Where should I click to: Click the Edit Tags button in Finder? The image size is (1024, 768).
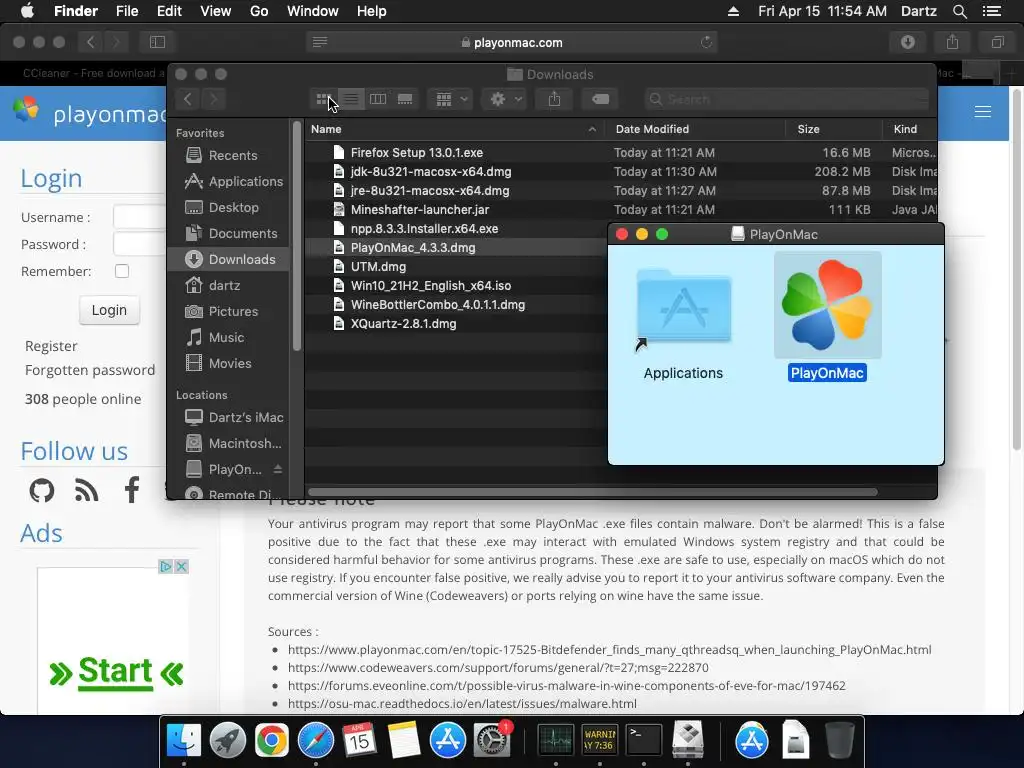601,99
